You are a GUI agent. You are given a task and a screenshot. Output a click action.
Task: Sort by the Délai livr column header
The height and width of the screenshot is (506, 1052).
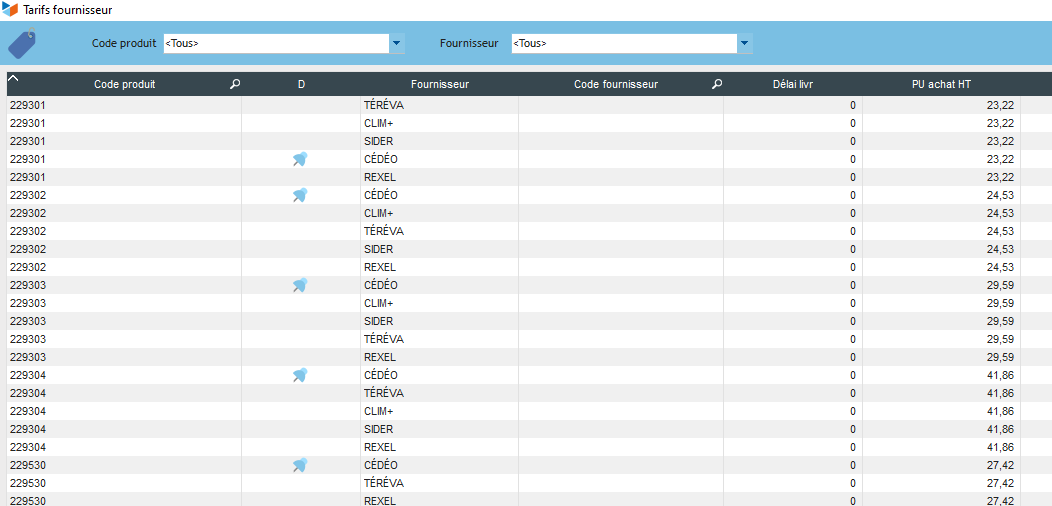coord(792,85)
